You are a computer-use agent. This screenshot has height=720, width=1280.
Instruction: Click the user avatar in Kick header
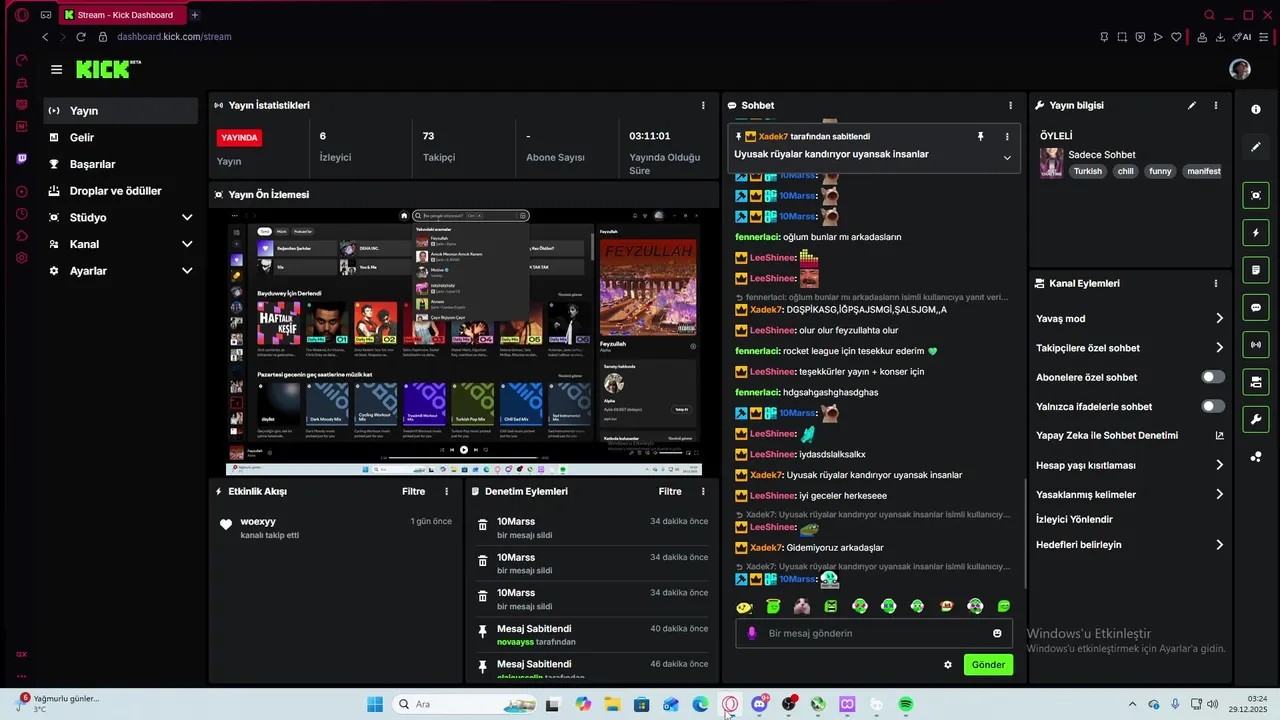(1240, 69)
